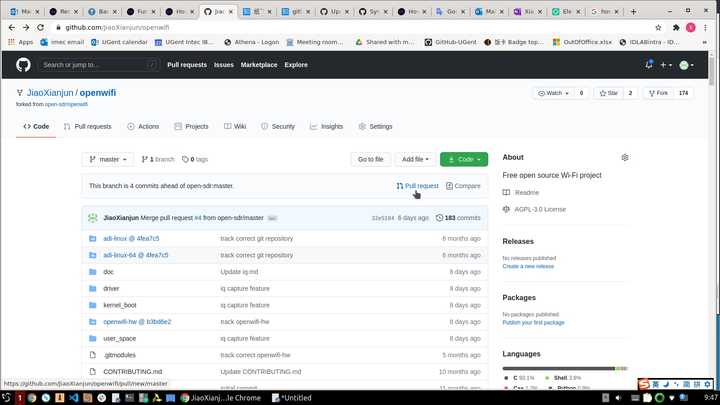Select the Code tab
This screenshot has width=720, height=405.
[36, 126]
